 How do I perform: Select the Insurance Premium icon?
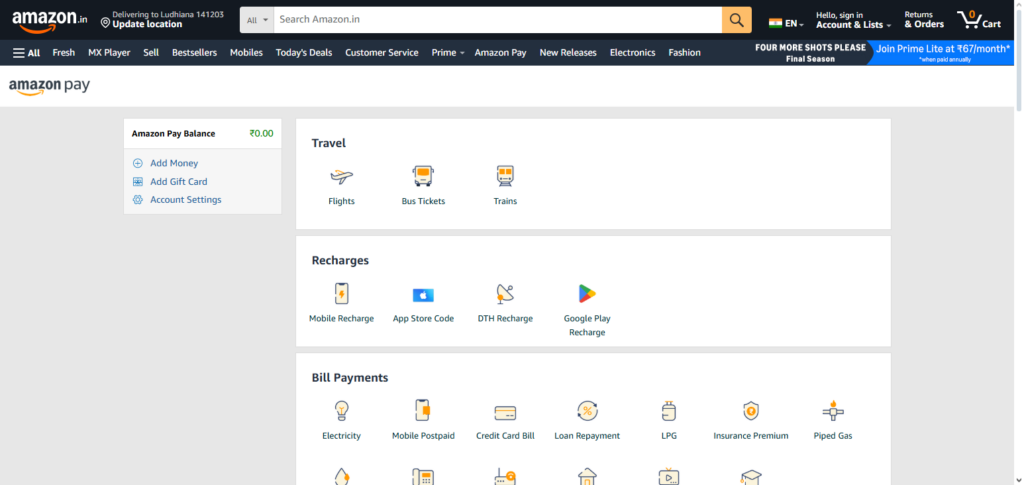(751, 411)
